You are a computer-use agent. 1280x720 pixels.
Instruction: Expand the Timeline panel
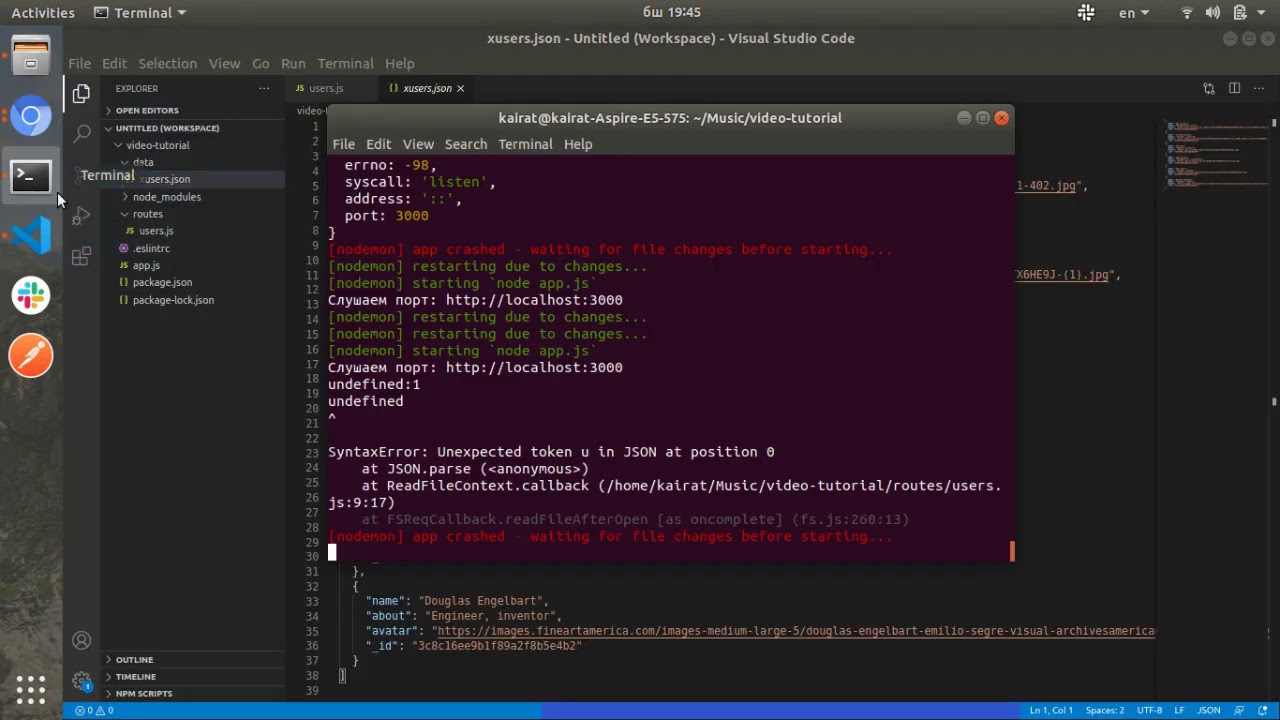(135, 677)
